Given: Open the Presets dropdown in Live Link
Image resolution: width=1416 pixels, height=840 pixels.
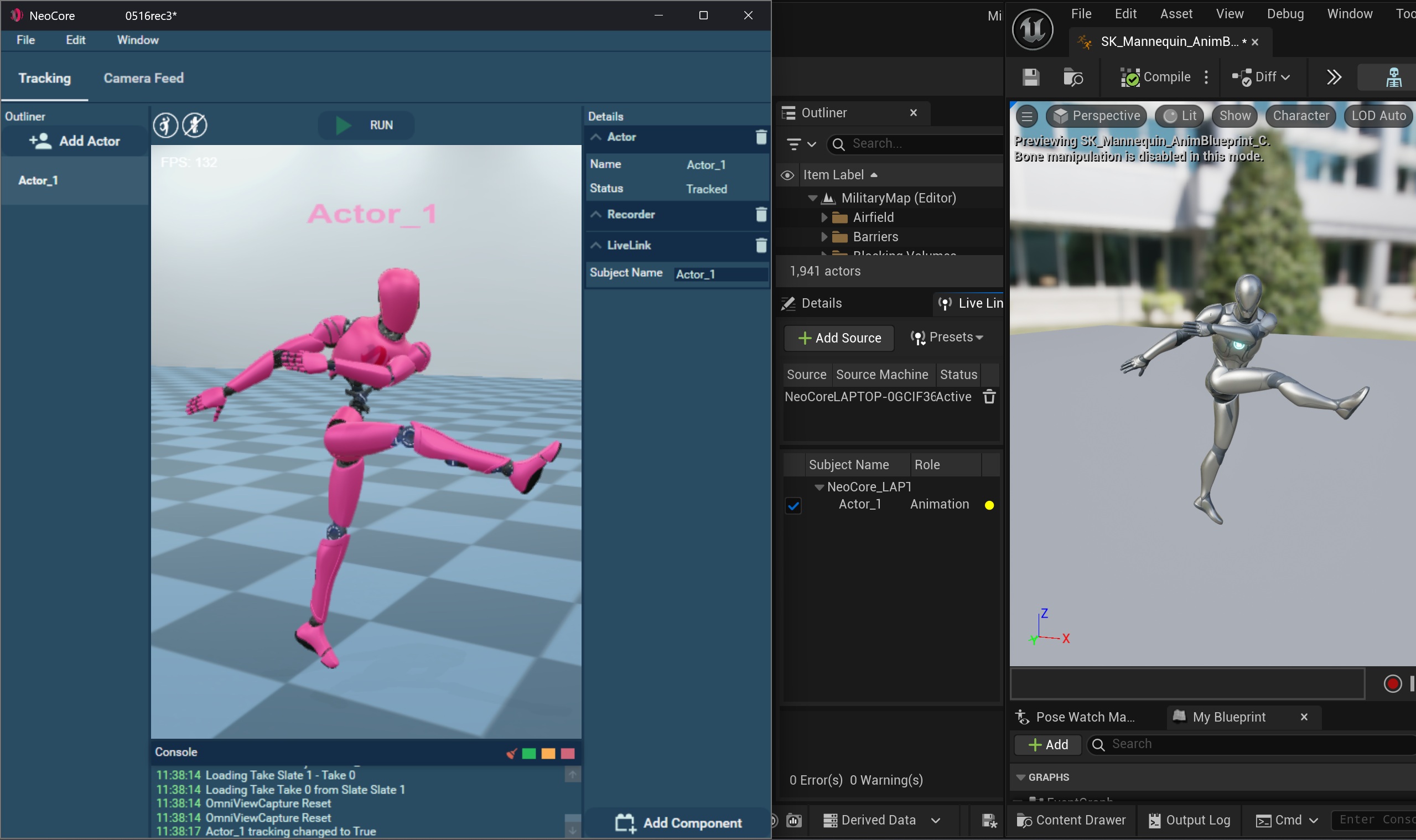Looking at the screenshot, I should point(947,338).
